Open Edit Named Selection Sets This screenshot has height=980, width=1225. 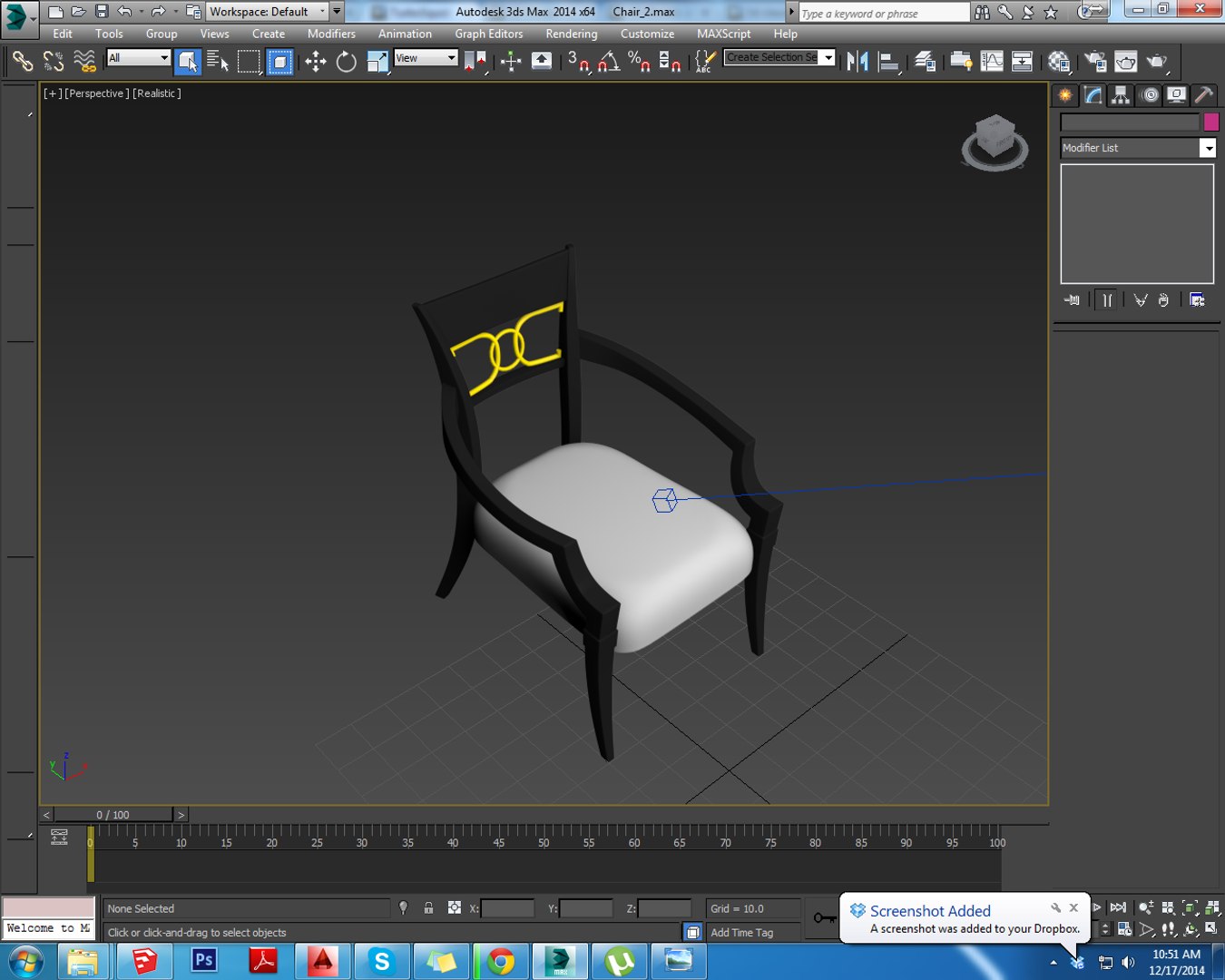point(704,61)
